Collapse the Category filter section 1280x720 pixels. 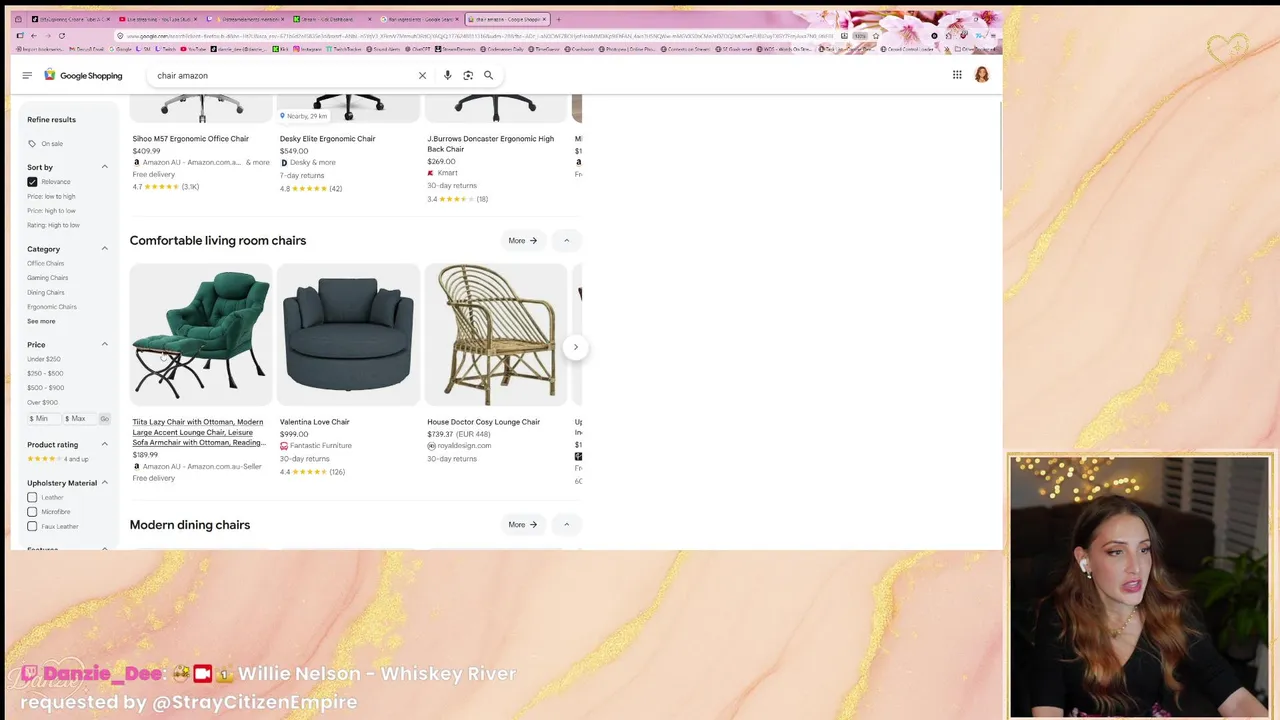(x=104, y=249)
